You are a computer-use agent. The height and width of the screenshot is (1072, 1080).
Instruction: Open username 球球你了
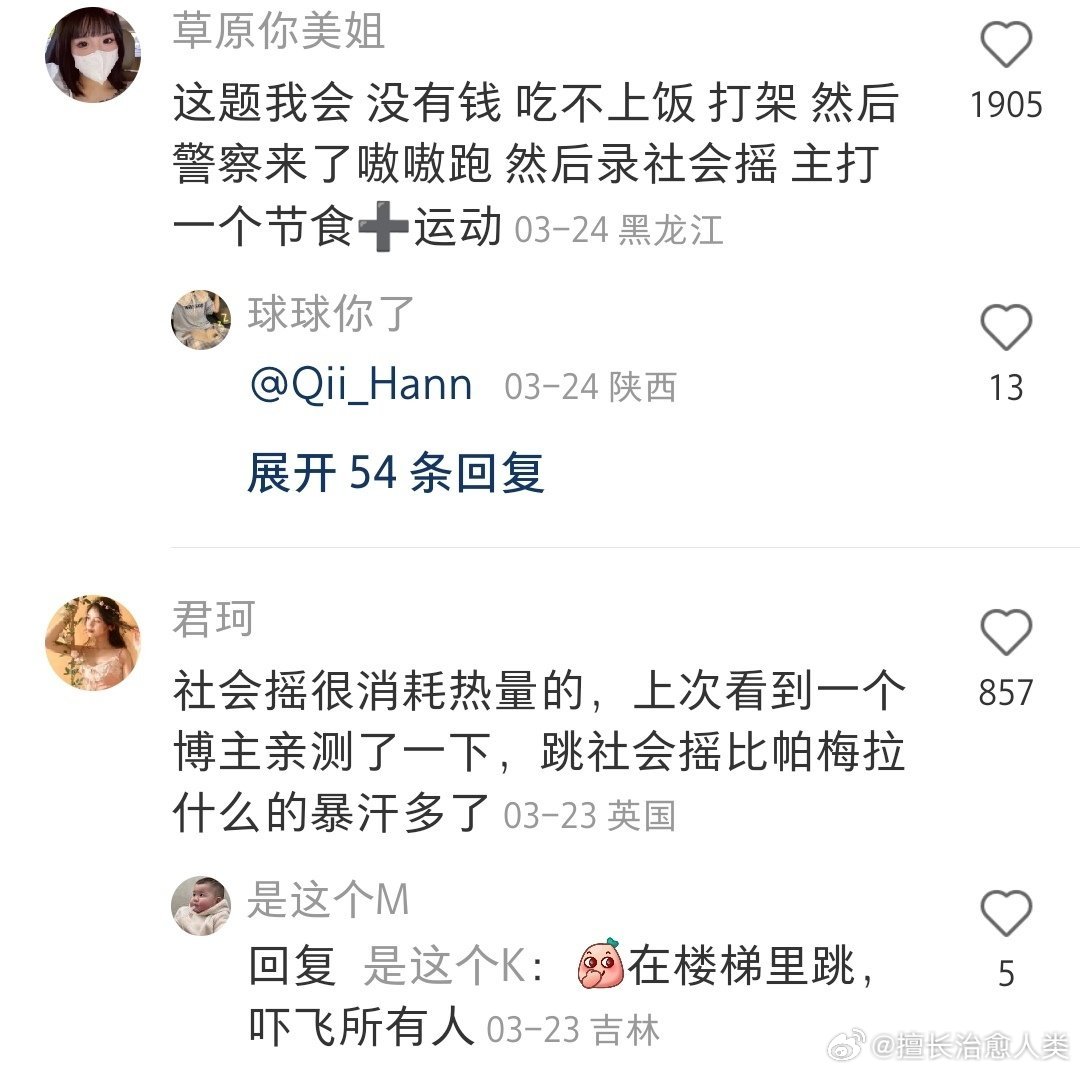point(331,313)
